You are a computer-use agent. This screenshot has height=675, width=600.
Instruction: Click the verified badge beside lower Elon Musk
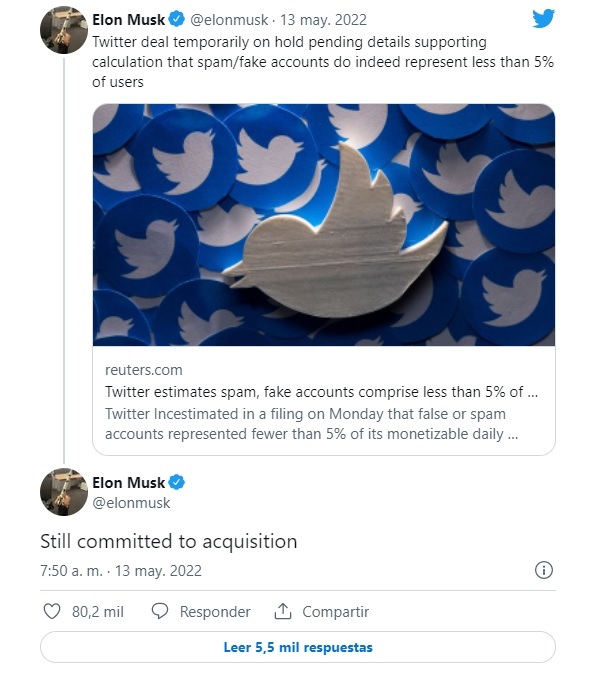tap(177, 483)
